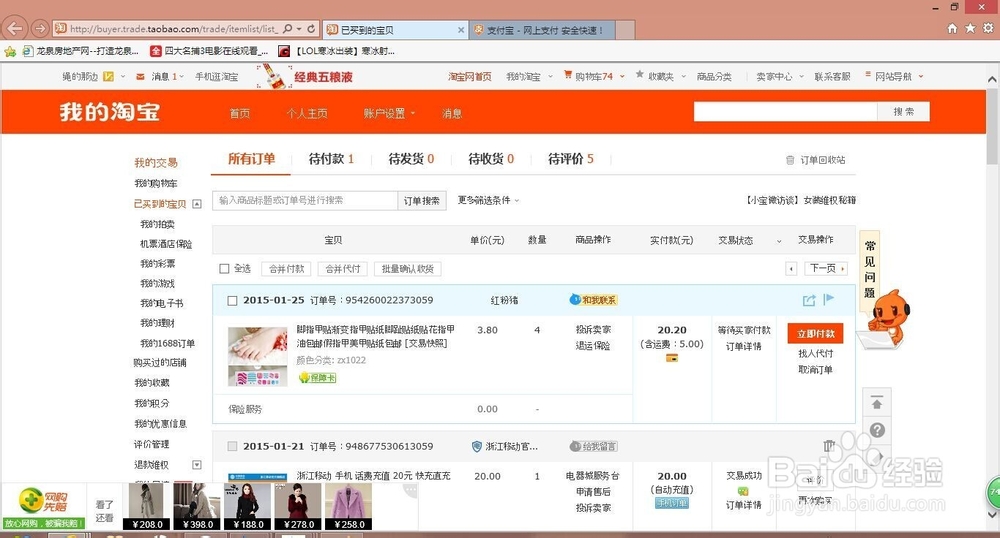
Task: Open the 订单回收站 trash icon
Action: (x=790, y=160)
